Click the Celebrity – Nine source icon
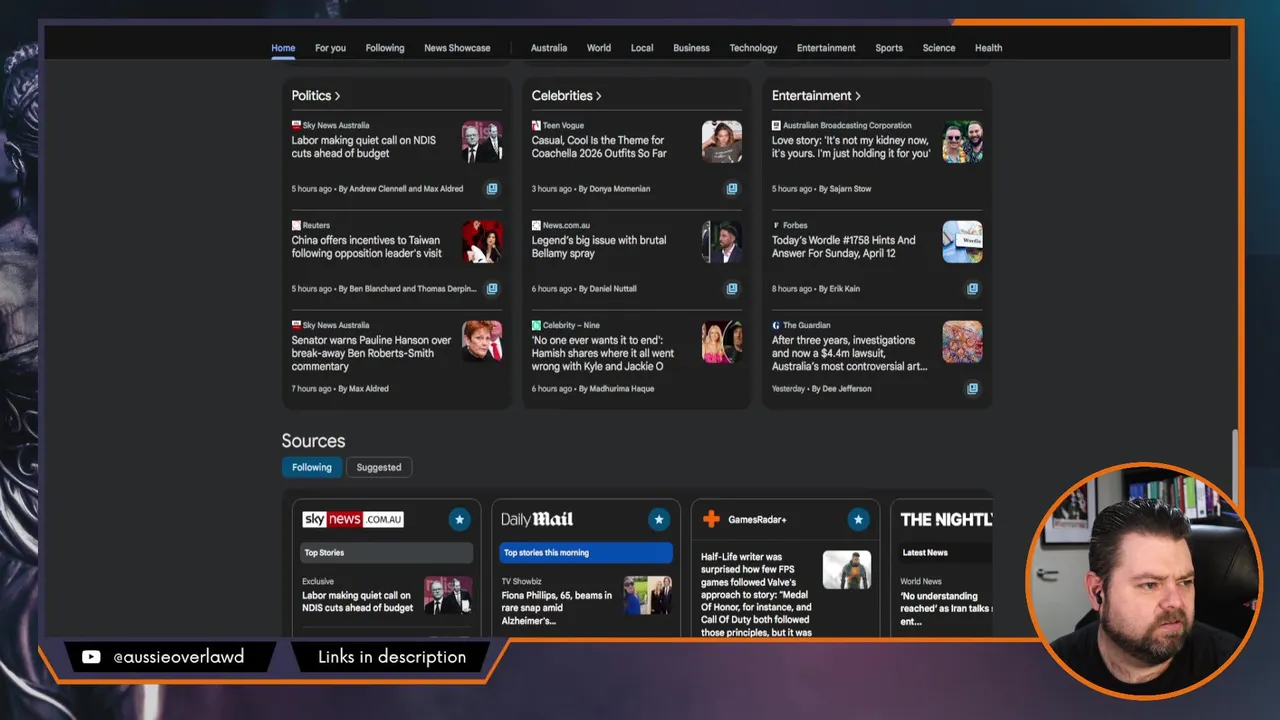The image size is (1280, 720). pos(536,325)
